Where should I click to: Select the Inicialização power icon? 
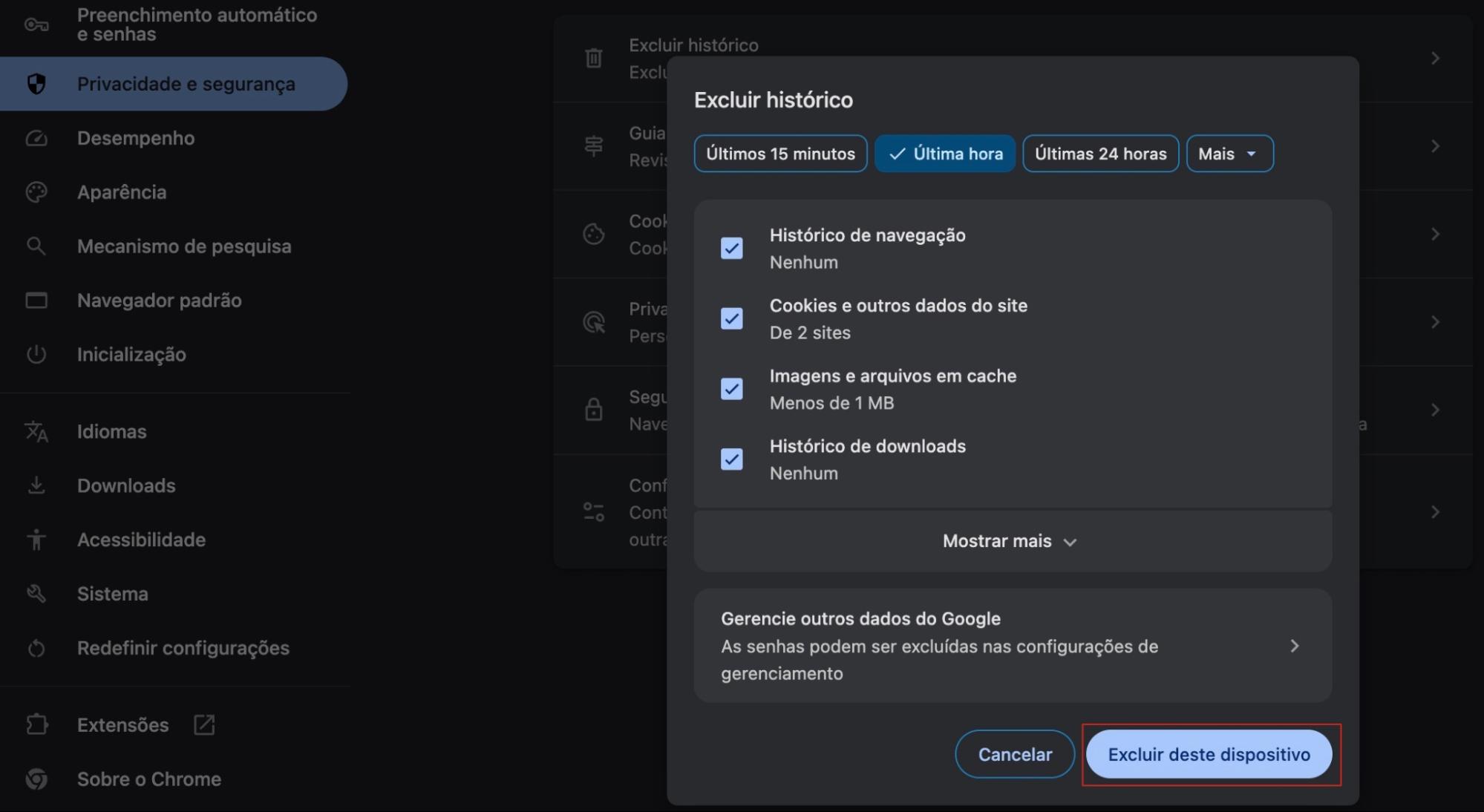pyautogui.click(x=36, y=354)
